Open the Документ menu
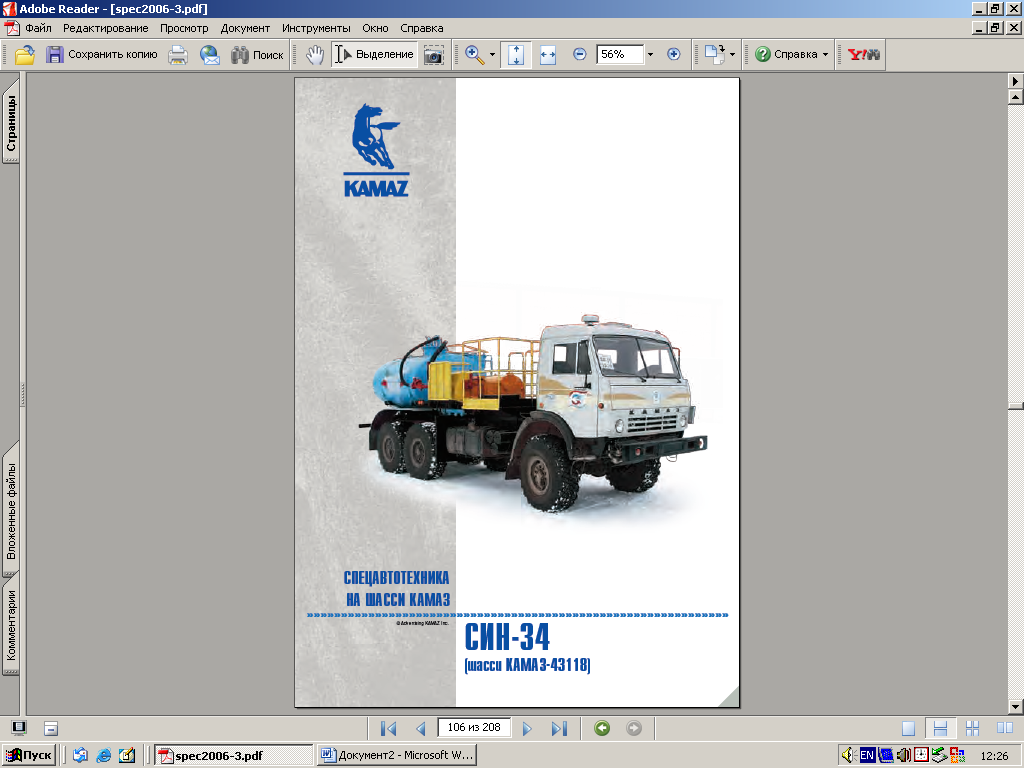The height and width of the screenshot is (768, 1024). coord(245,28)
